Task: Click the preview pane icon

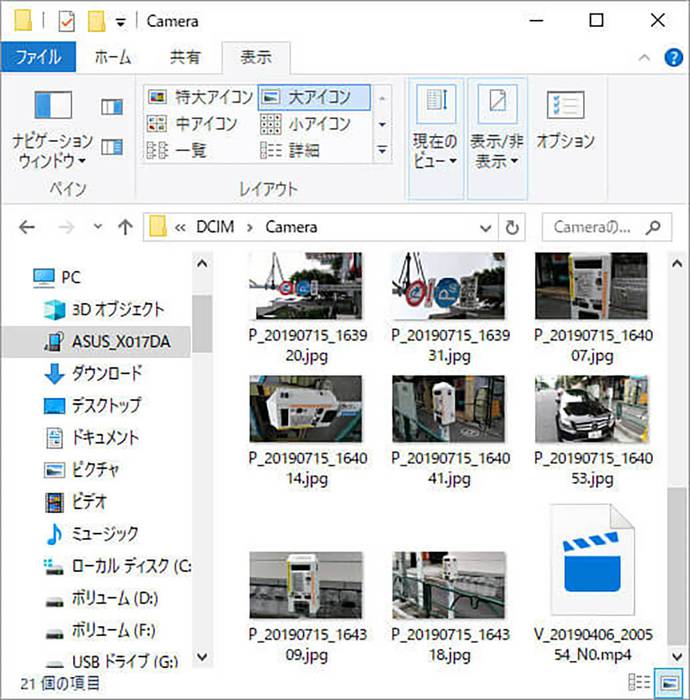Action: 112,107
